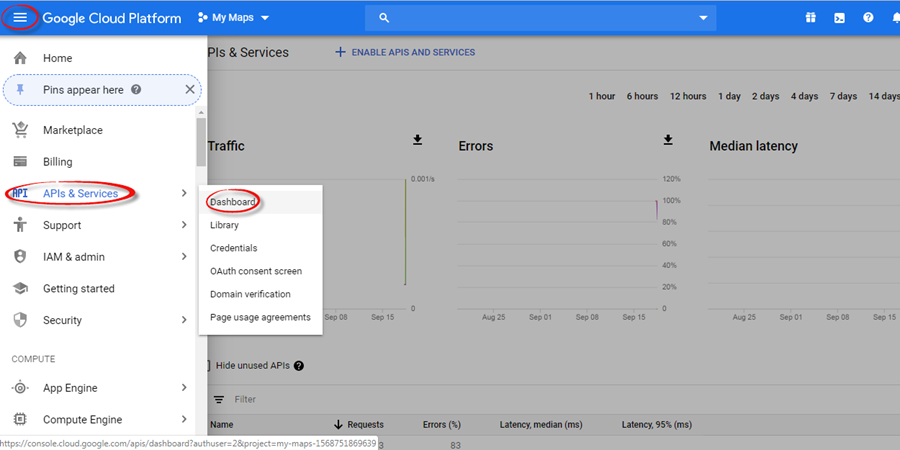
Task: Click the Security shield icon
Action: (x=20, y=320)
